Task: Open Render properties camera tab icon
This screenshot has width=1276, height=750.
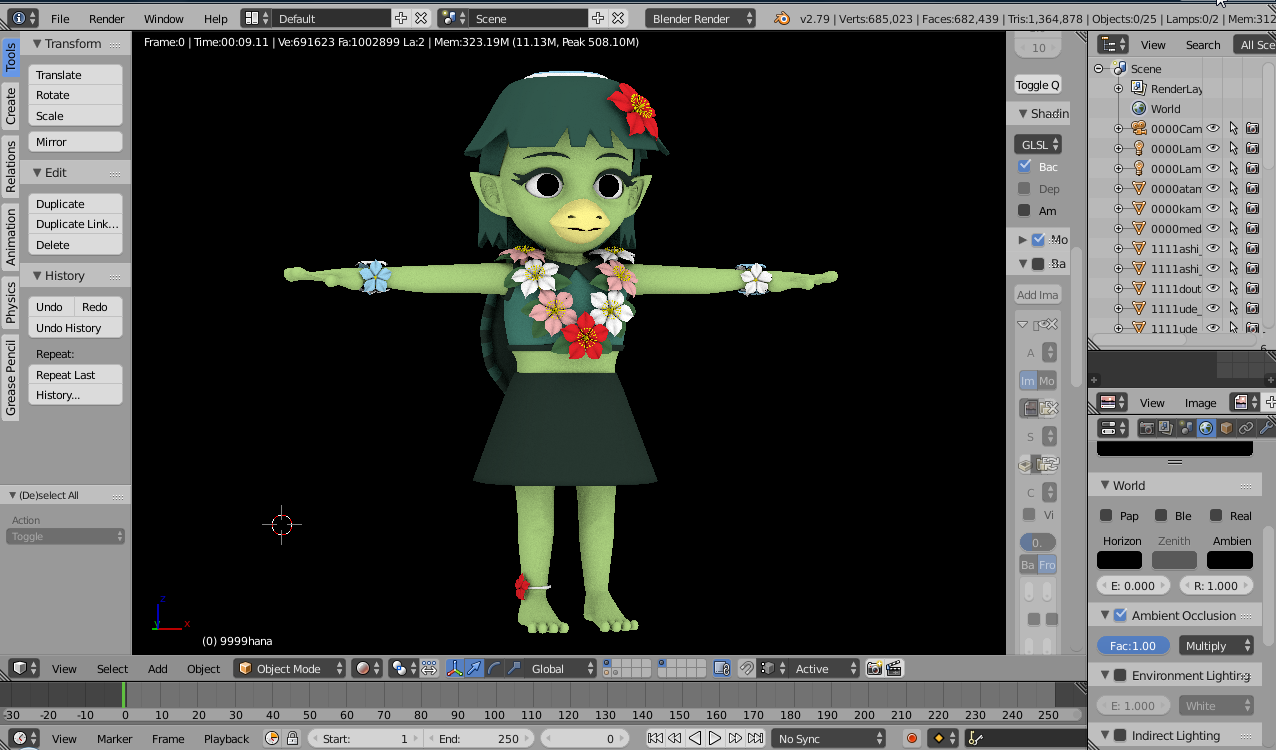Action: click(1147, 428)
